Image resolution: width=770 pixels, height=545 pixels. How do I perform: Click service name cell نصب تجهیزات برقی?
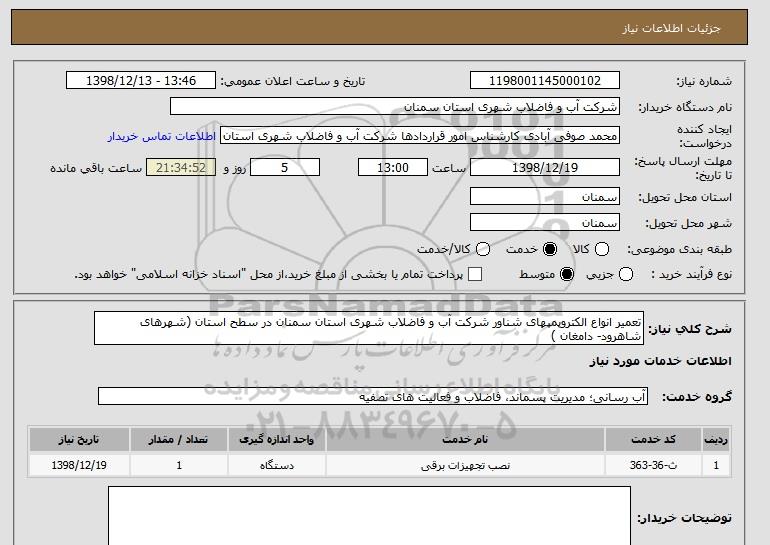coord(465,465)
